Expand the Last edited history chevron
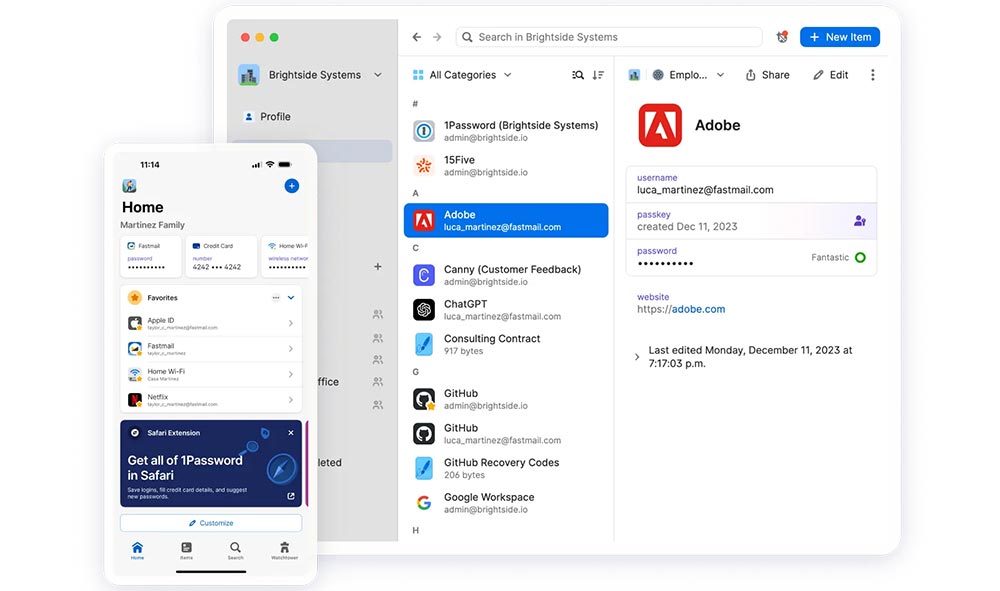The height and width of the screenshot is (591, 1000). coord(636,357)
